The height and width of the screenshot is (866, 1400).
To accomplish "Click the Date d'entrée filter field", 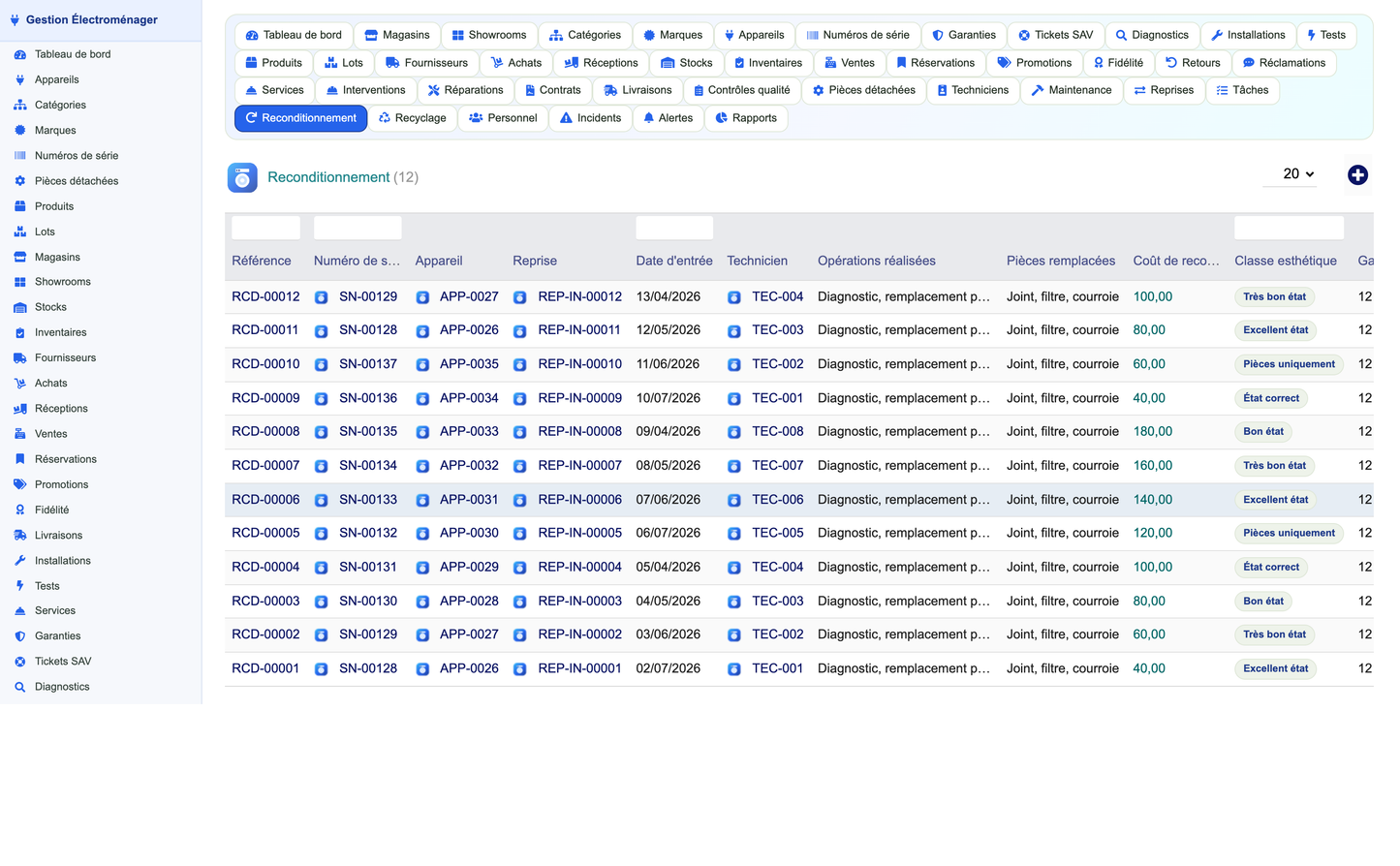I will (674, 228).
